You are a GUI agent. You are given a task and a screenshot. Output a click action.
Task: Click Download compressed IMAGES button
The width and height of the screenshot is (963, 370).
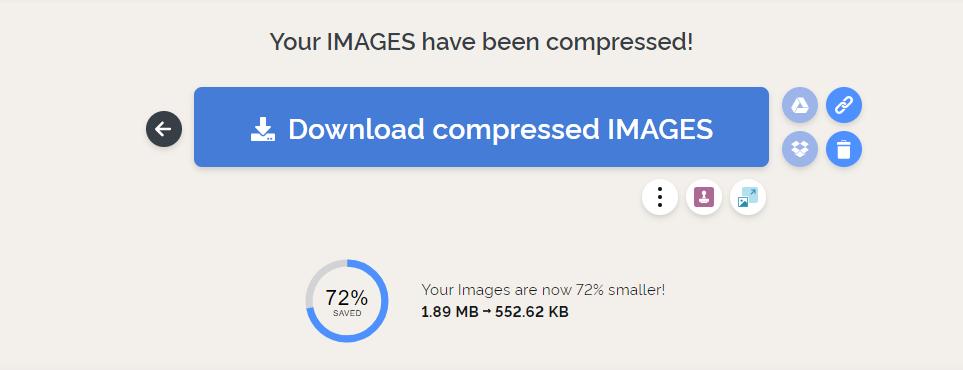pyautogui.click(x=482, y=127)
